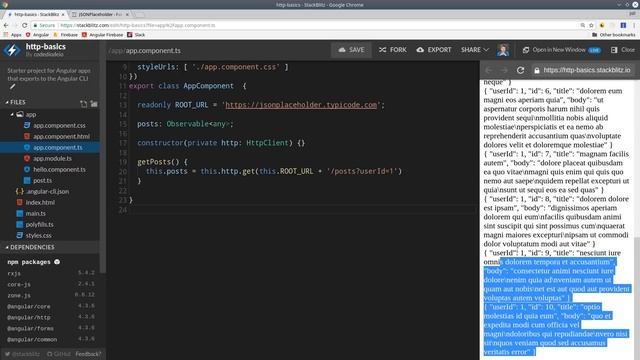Click the rxjs package row
The width and height of the screenshot is (640, 360).
point(51,273)
